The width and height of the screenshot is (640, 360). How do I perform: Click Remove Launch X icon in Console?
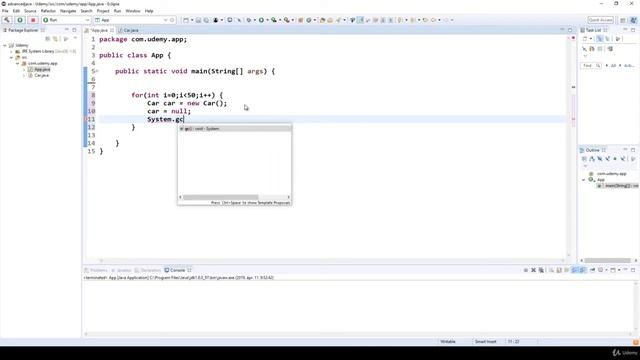(533, 270)
